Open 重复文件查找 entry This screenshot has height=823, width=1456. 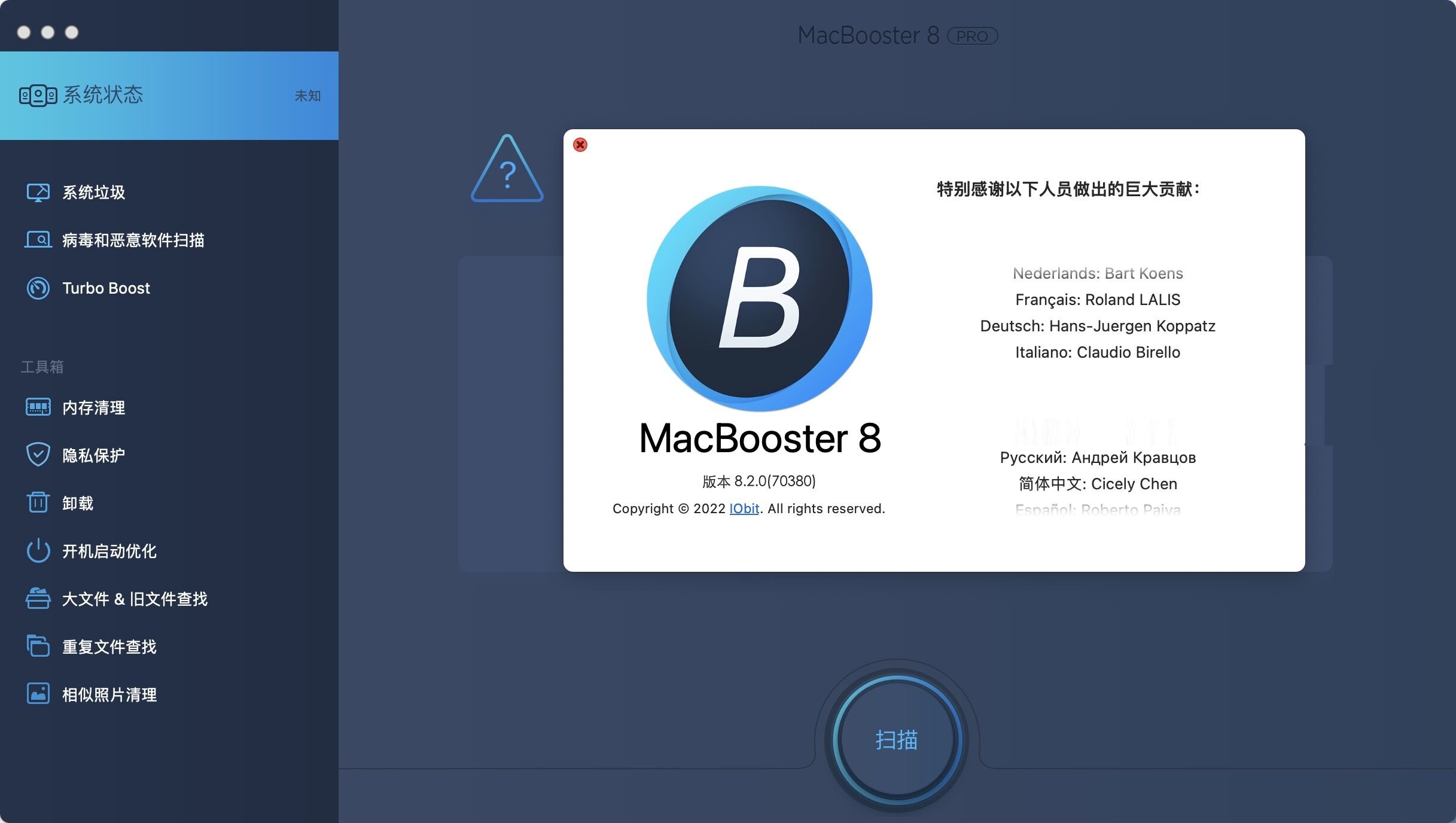[109, 647]
